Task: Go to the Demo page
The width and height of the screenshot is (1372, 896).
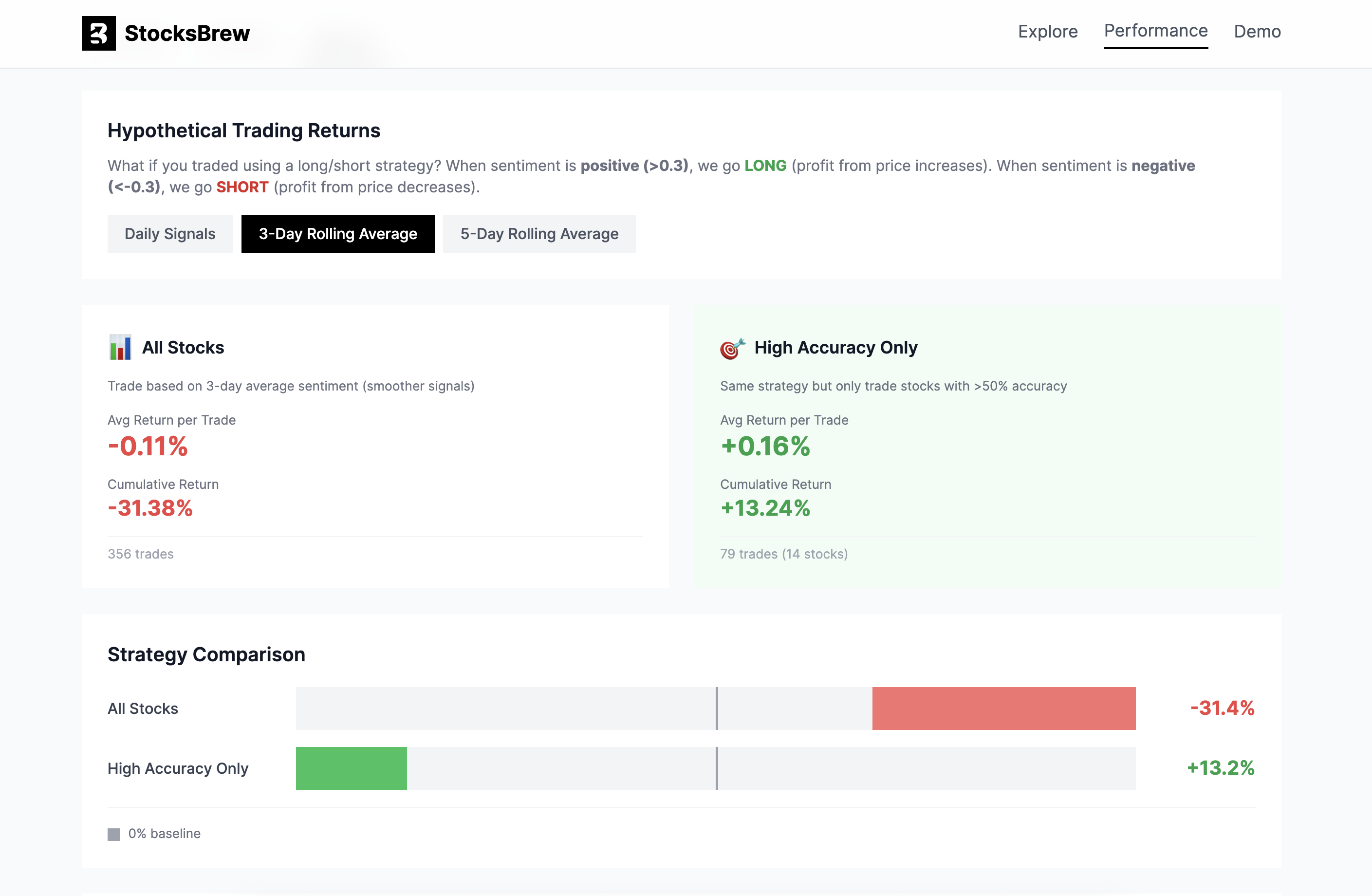Action: [x=1257, y=31]
